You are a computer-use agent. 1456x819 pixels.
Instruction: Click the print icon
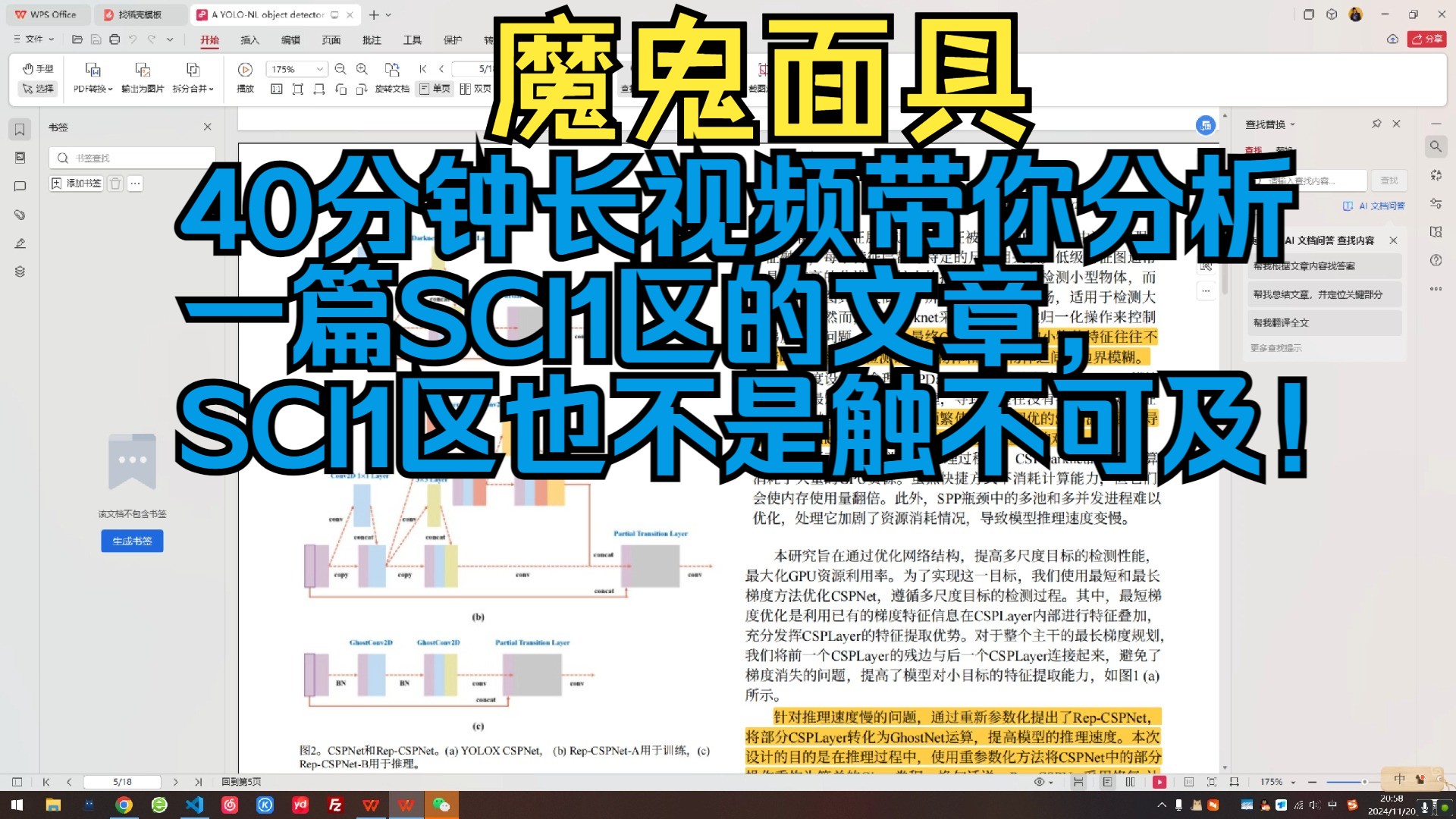(115, 39)
